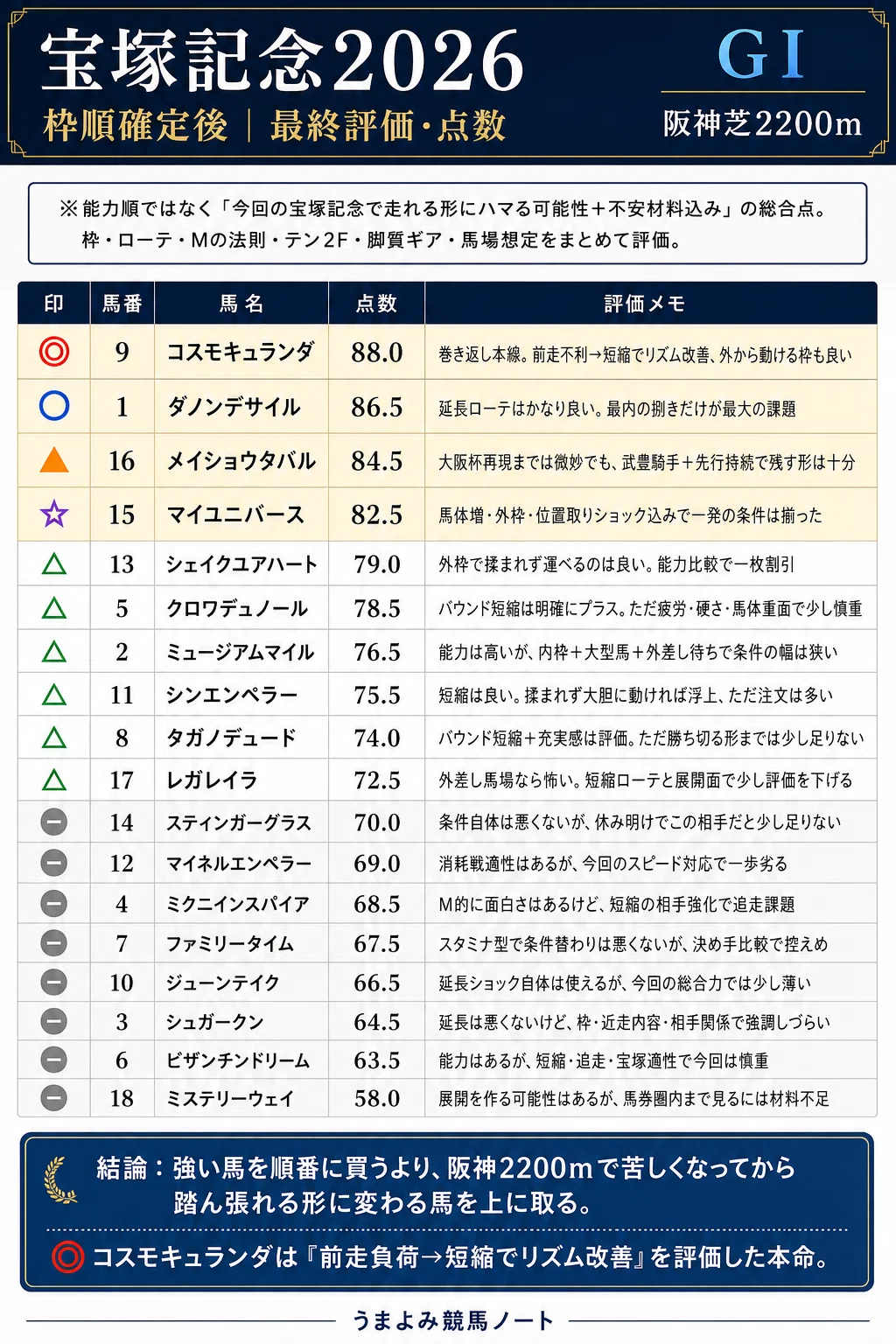Click horse name コスモキュランダ in table
The image size is (896, 1344).
pos(241,352)
